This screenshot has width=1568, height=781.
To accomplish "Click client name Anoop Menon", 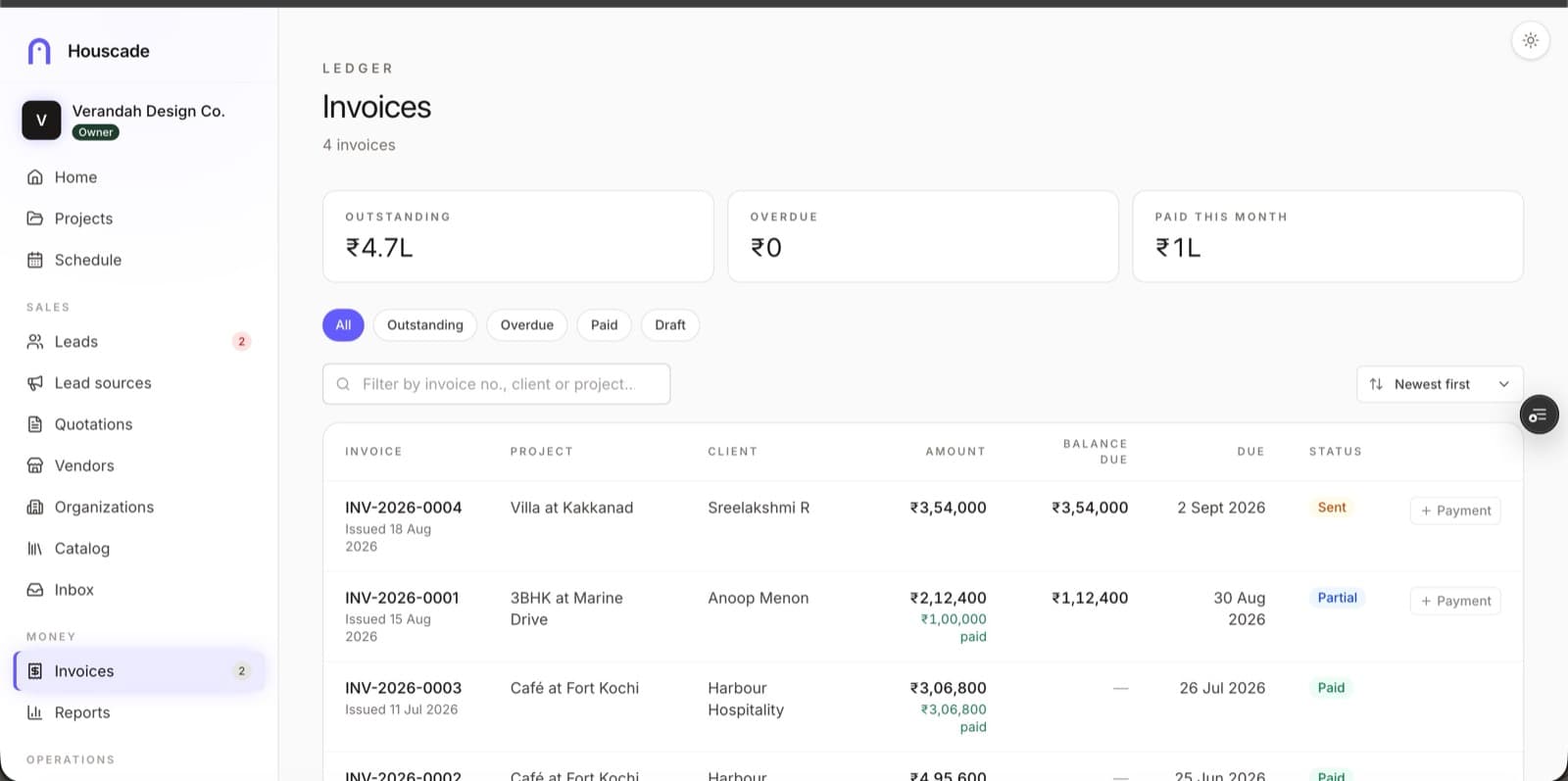I will (759, 598).
